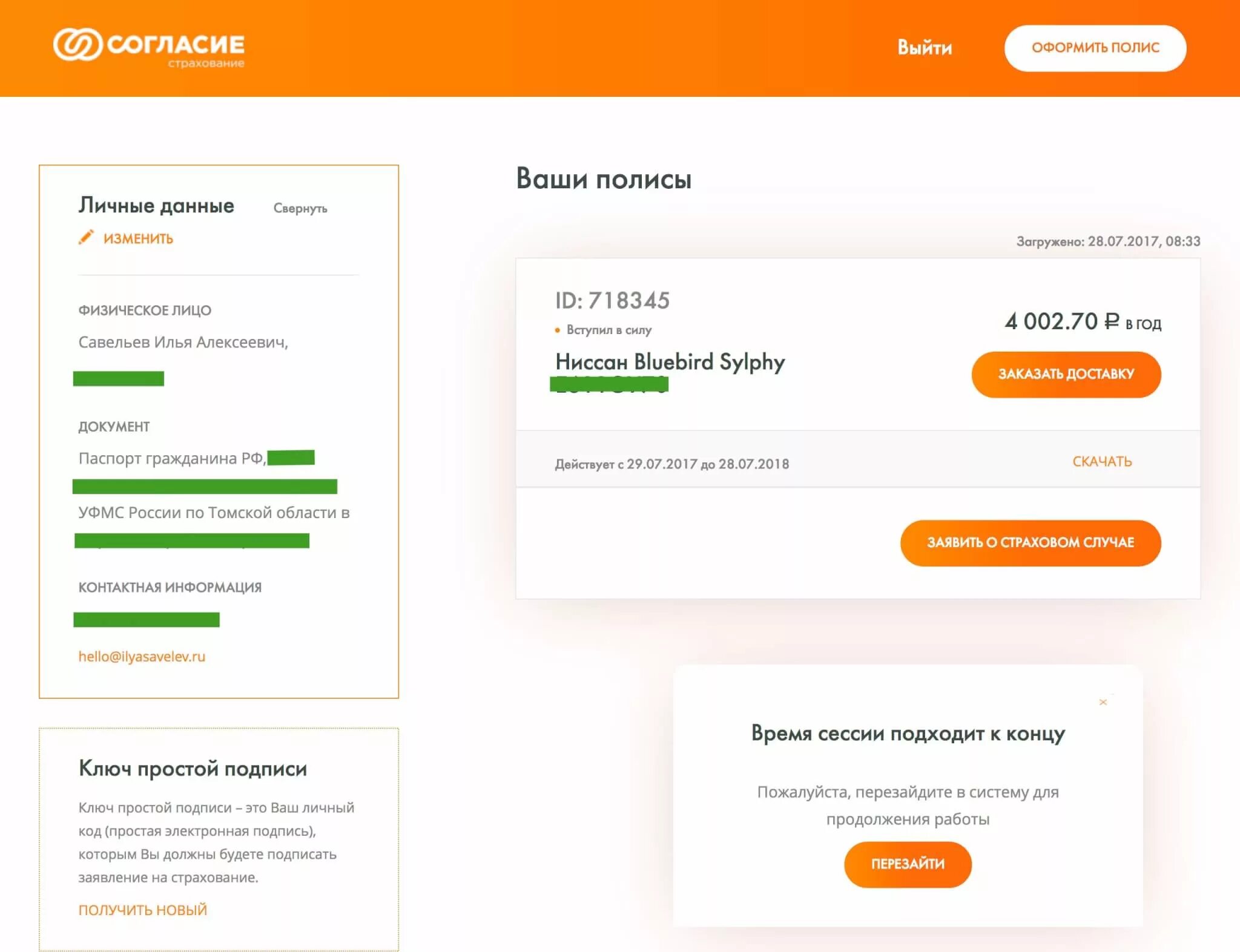Click Ниссан Bluebird Sylphy policy title
The height and width of the screenshot is (952, 1240).
pos(670,362)
